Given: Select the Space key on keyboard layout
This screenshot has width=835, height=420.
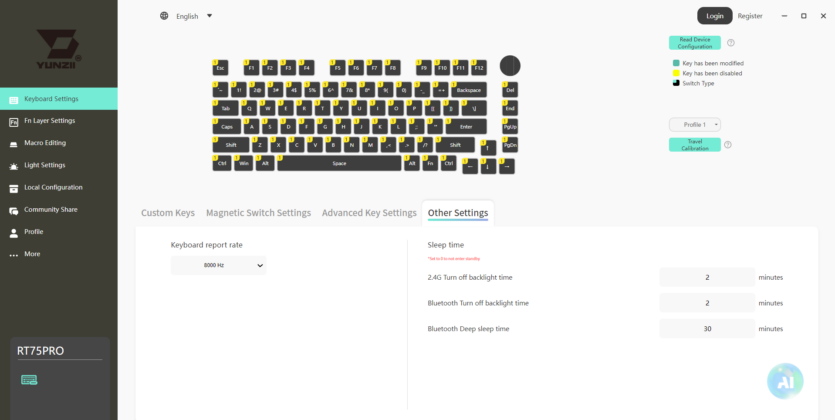Looking at the screenshot, I should [339, 163].
